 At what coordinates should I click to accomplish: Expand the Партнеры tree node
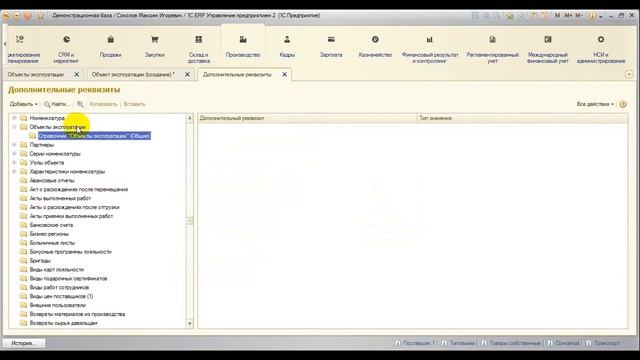[14, 145]
